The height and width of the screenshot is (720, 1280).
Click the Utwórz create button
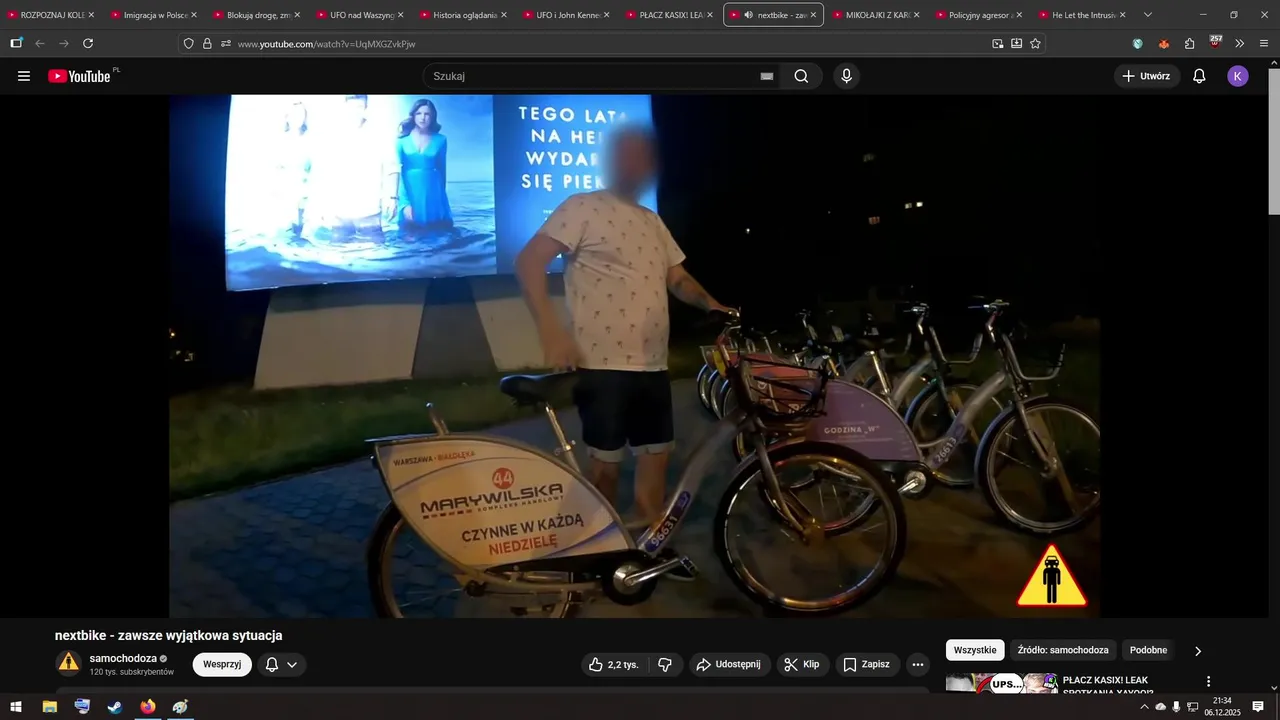click(1146, 76)
